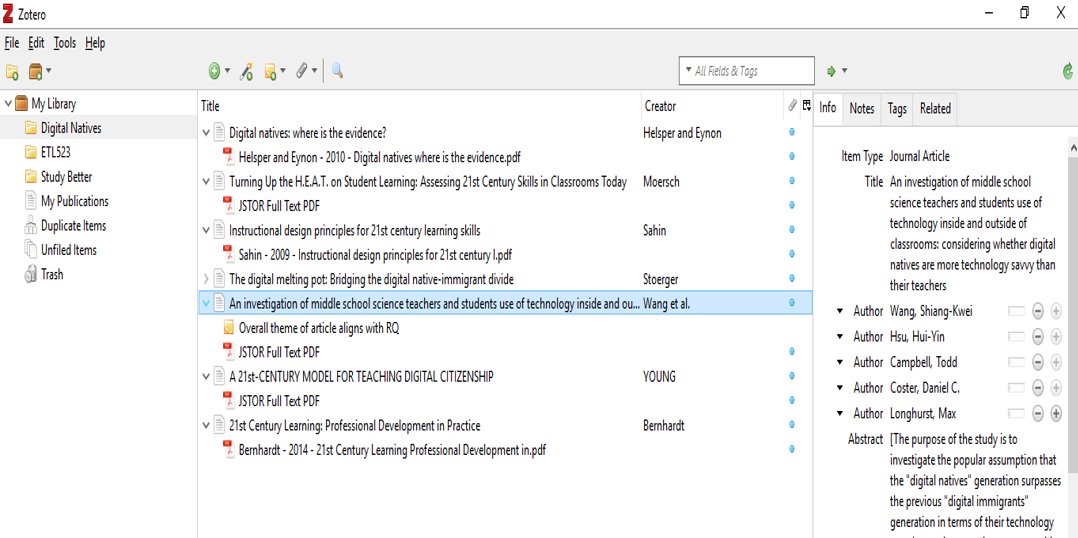Switch name field mode for Hsu, Hui-Yin
This screenshot has height=538, width=1078.
pos(1016,337)
